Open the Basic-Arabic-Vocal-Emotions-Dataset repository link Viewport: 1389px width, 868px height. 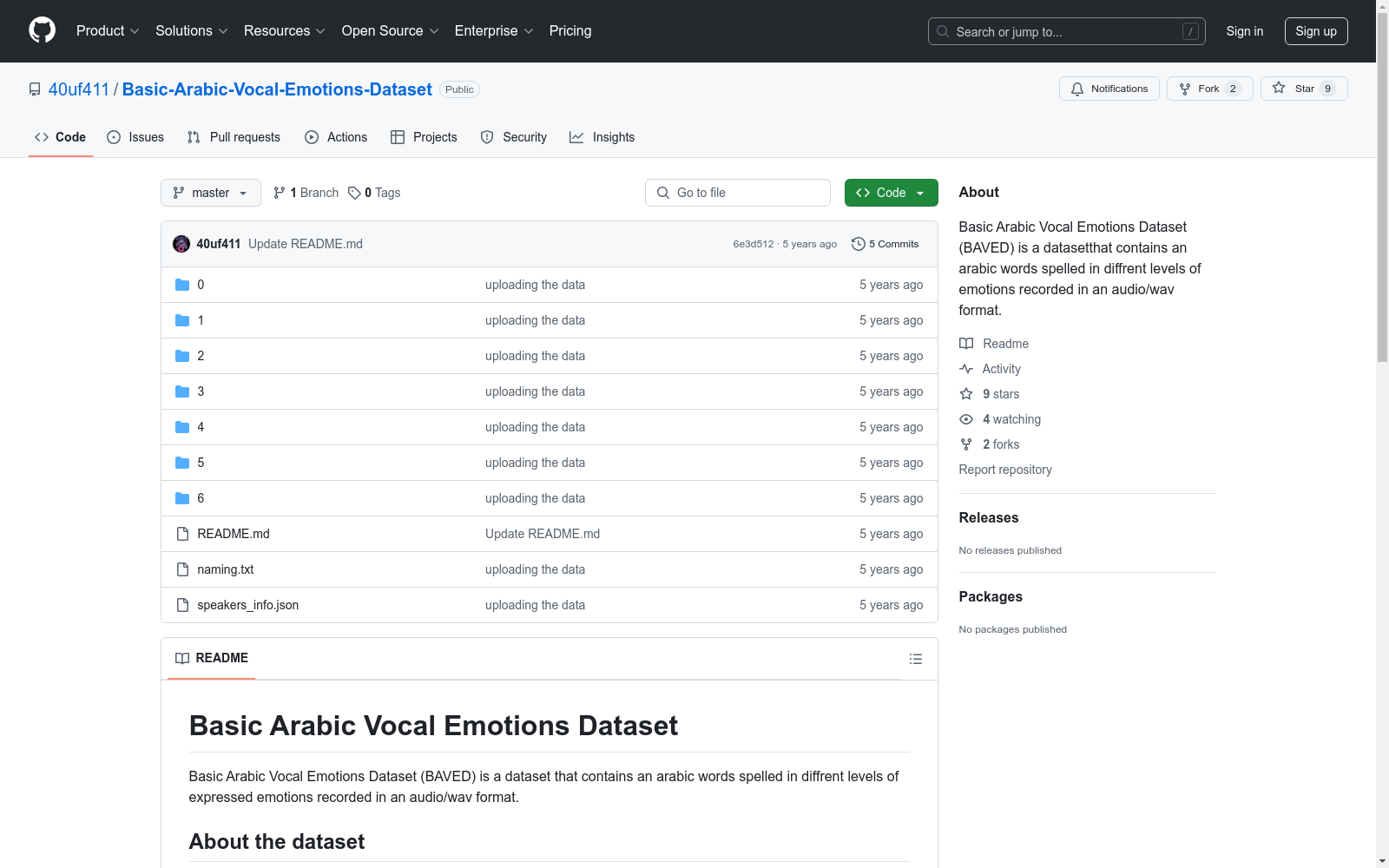(x=277, y=89)
